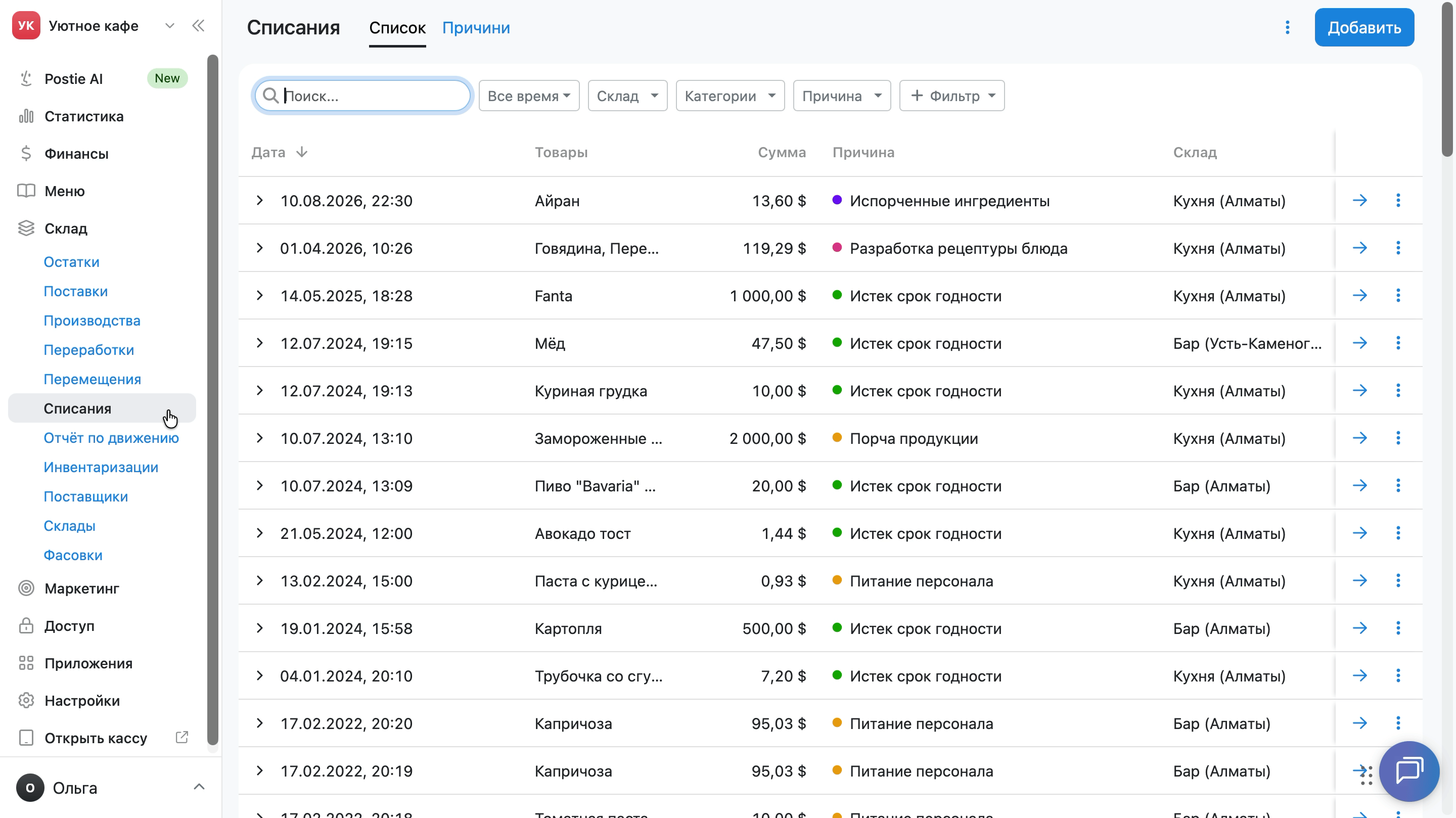The width and height of the screenshot is (1456, 818).
Task: Open Мёд write-off details arrow
Action: [x=1359, y=343]
